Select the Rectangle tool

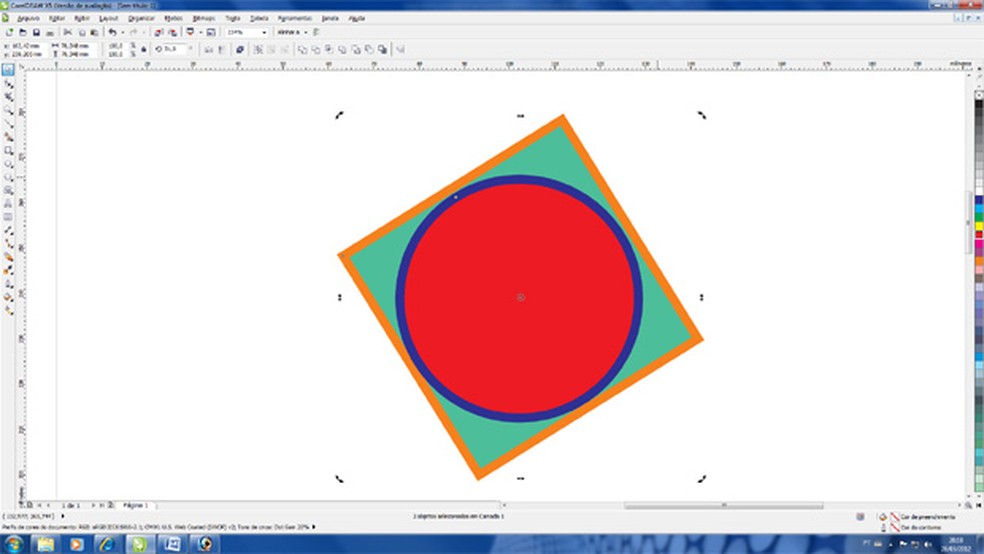point(8,150)
